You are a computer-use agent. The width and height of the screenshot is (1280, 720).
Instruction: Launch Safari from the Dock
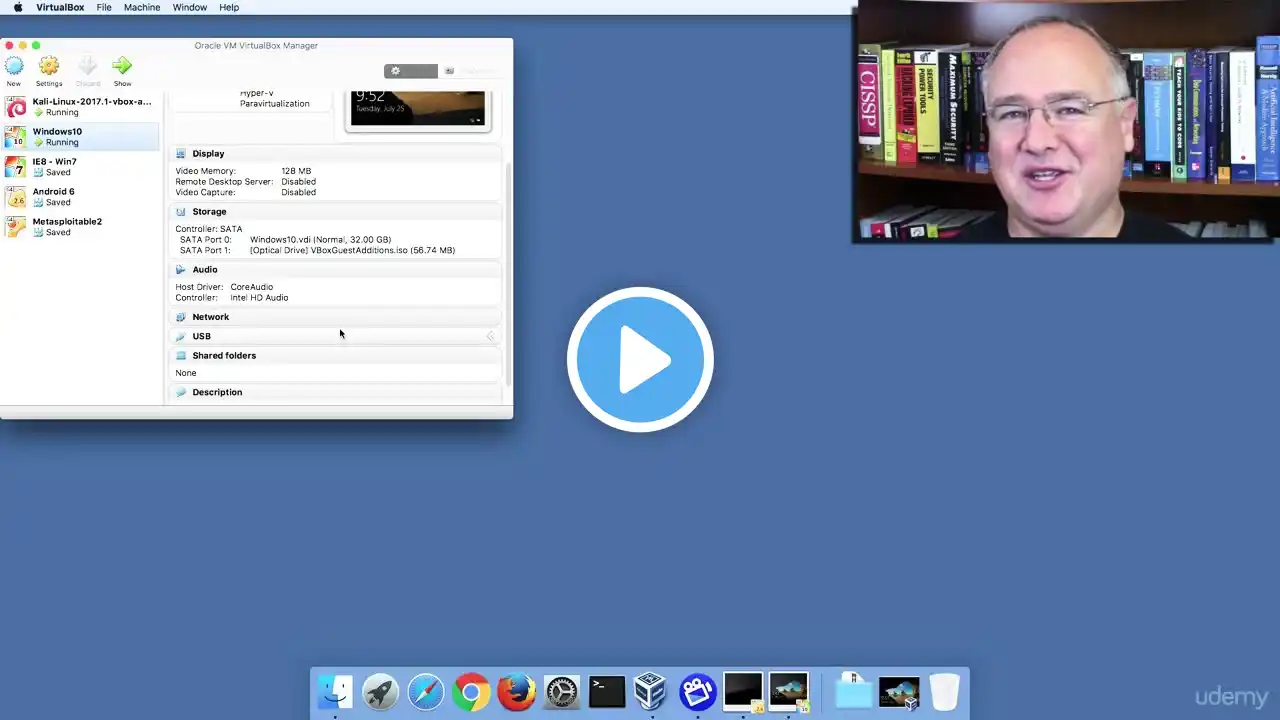[425, 691]
